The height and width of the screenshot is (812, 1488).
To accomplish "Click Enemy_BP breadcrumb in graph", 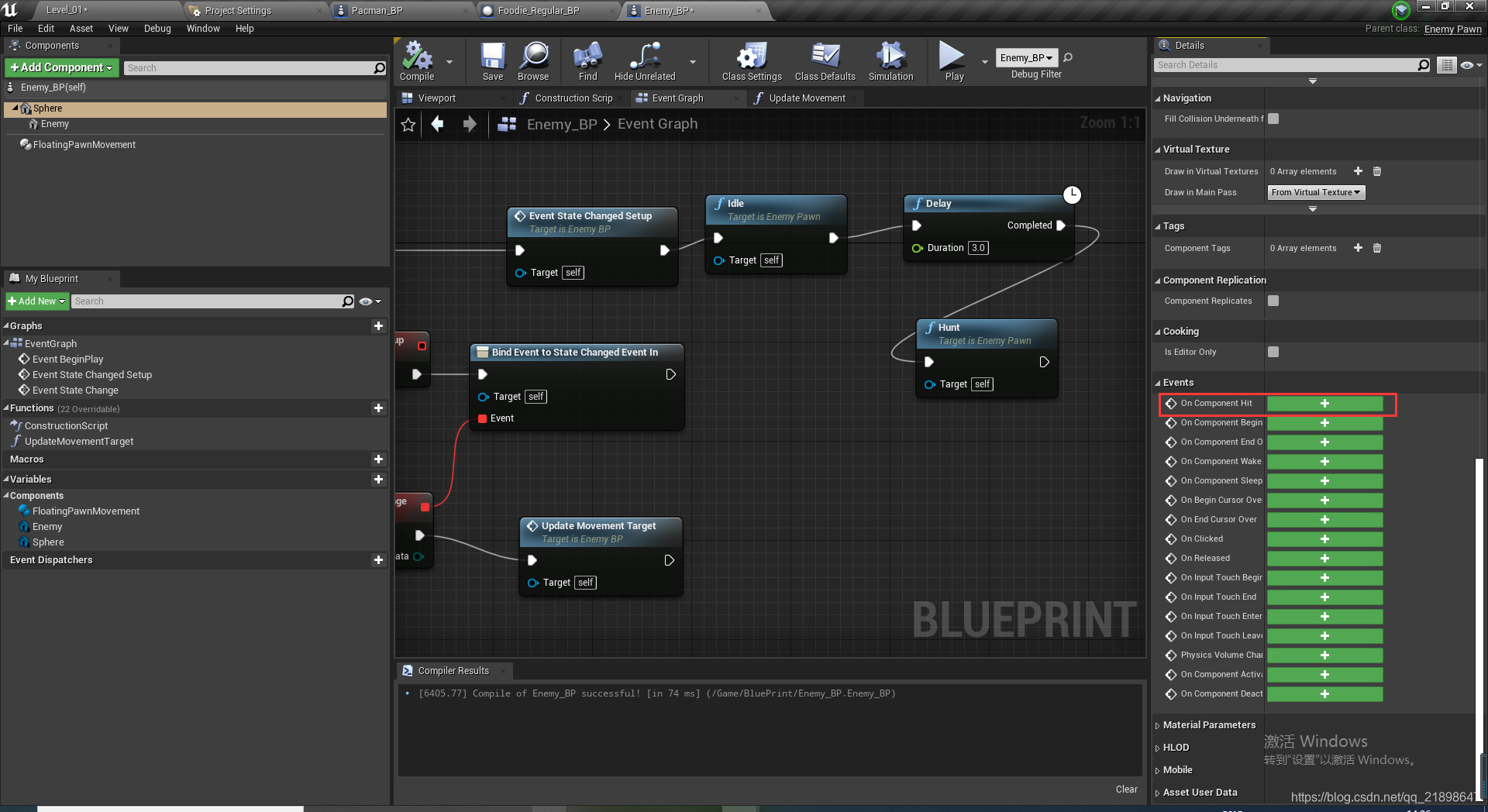I will pyautogui.click(x=562, y=124).
